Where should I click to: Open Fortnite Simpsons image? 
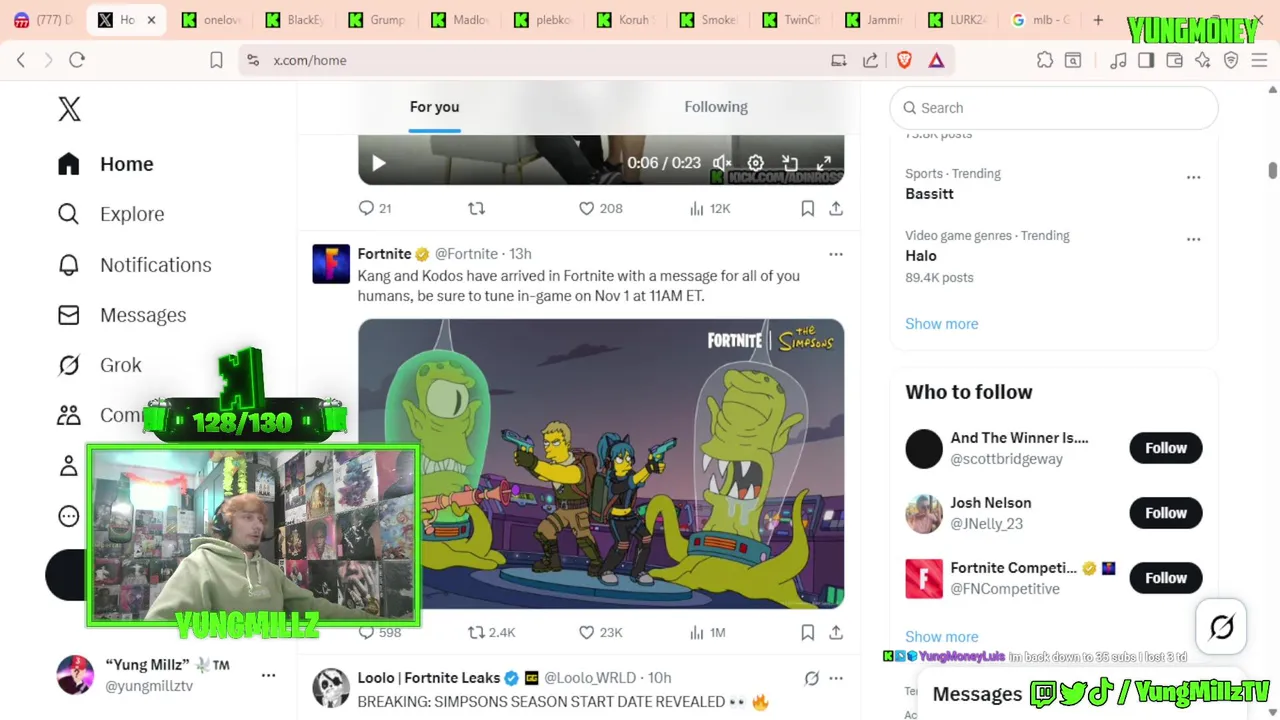click(x=601, y=464)
